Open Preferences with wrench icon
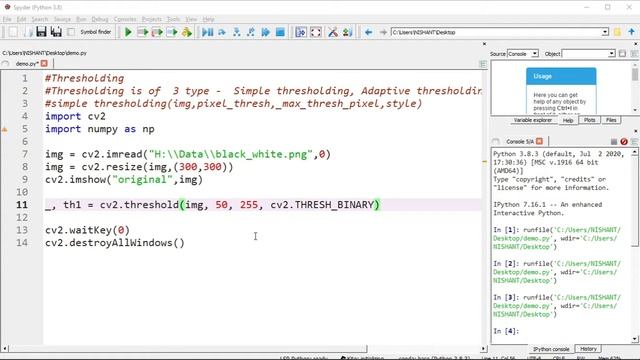The height and width of the screenshot is (360, 640). (x=333, y=32)
